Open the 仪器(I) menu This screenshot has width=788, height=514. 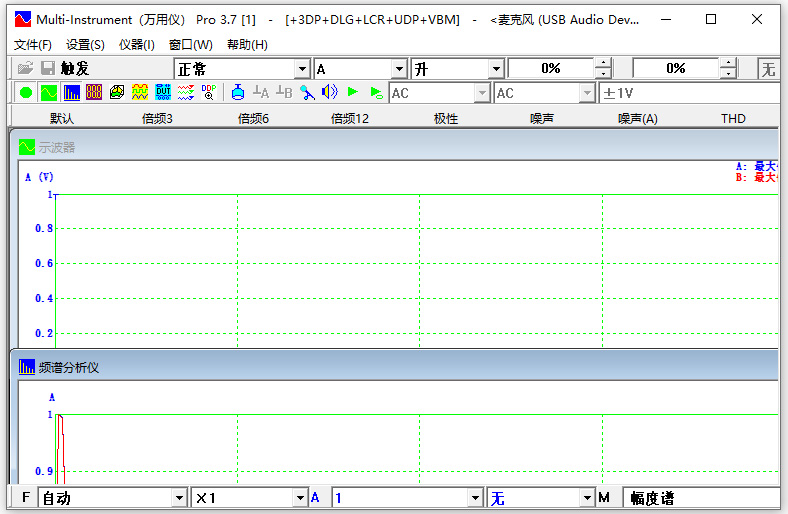[137, 45]
